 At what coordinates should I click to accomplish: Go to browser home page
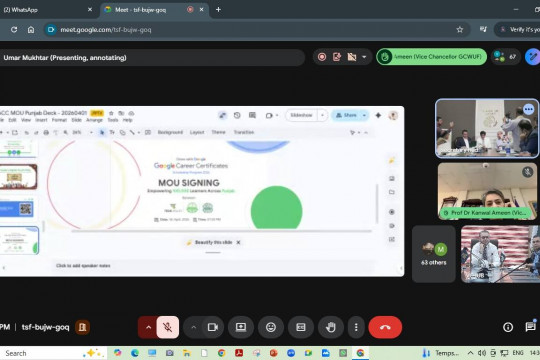[31, 30]
